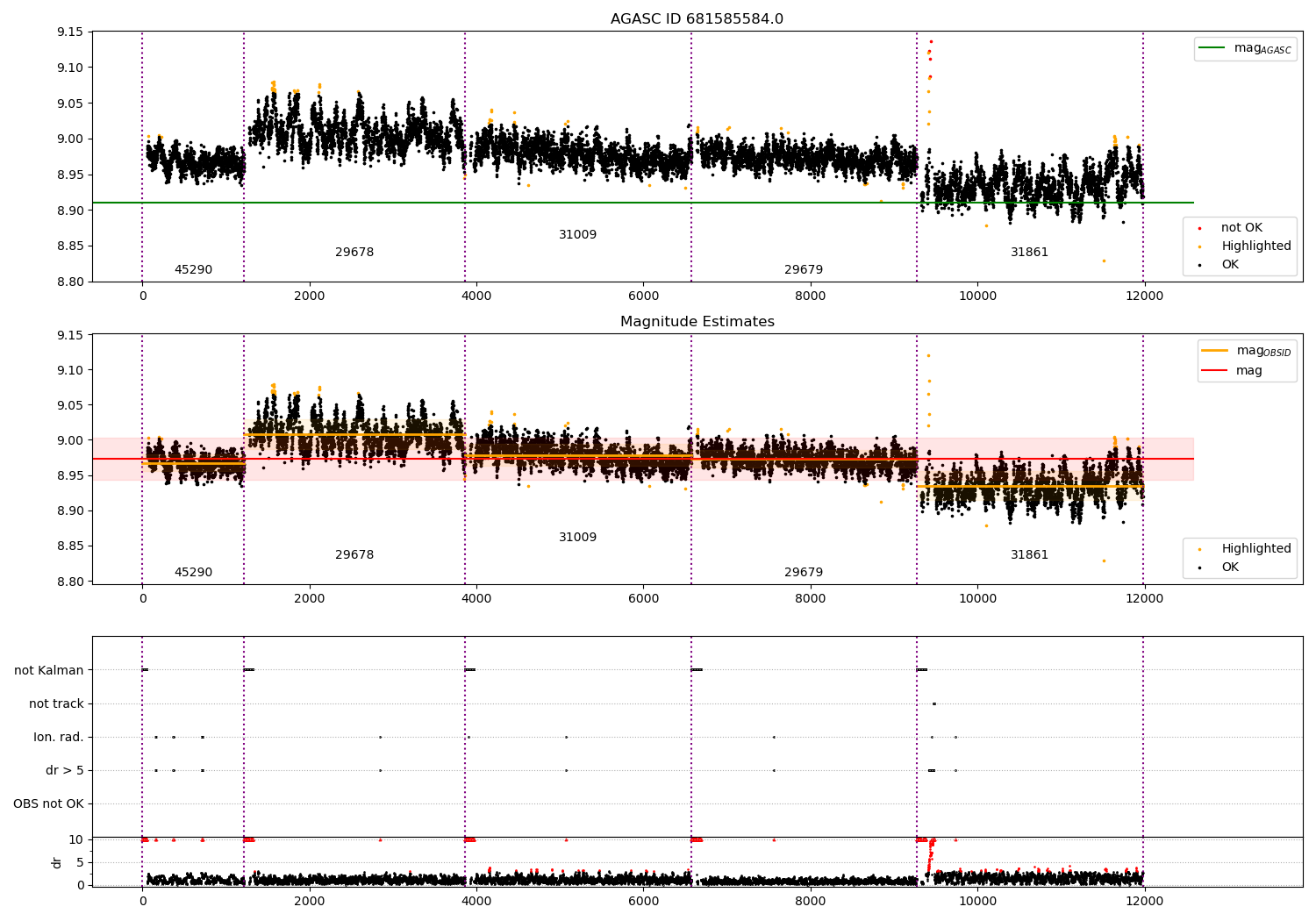The width and height of the screenshot is (1316, 921).
Task: Click the 12000 x-tick under top plot
Action: point(1144,296)
